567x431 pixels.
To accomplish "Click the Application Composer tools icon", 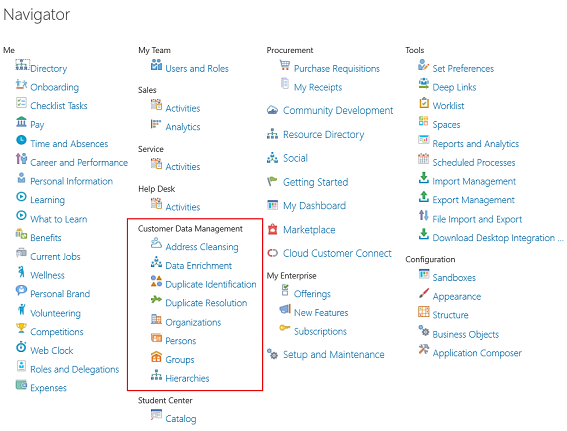I will (x=423, y=349).
